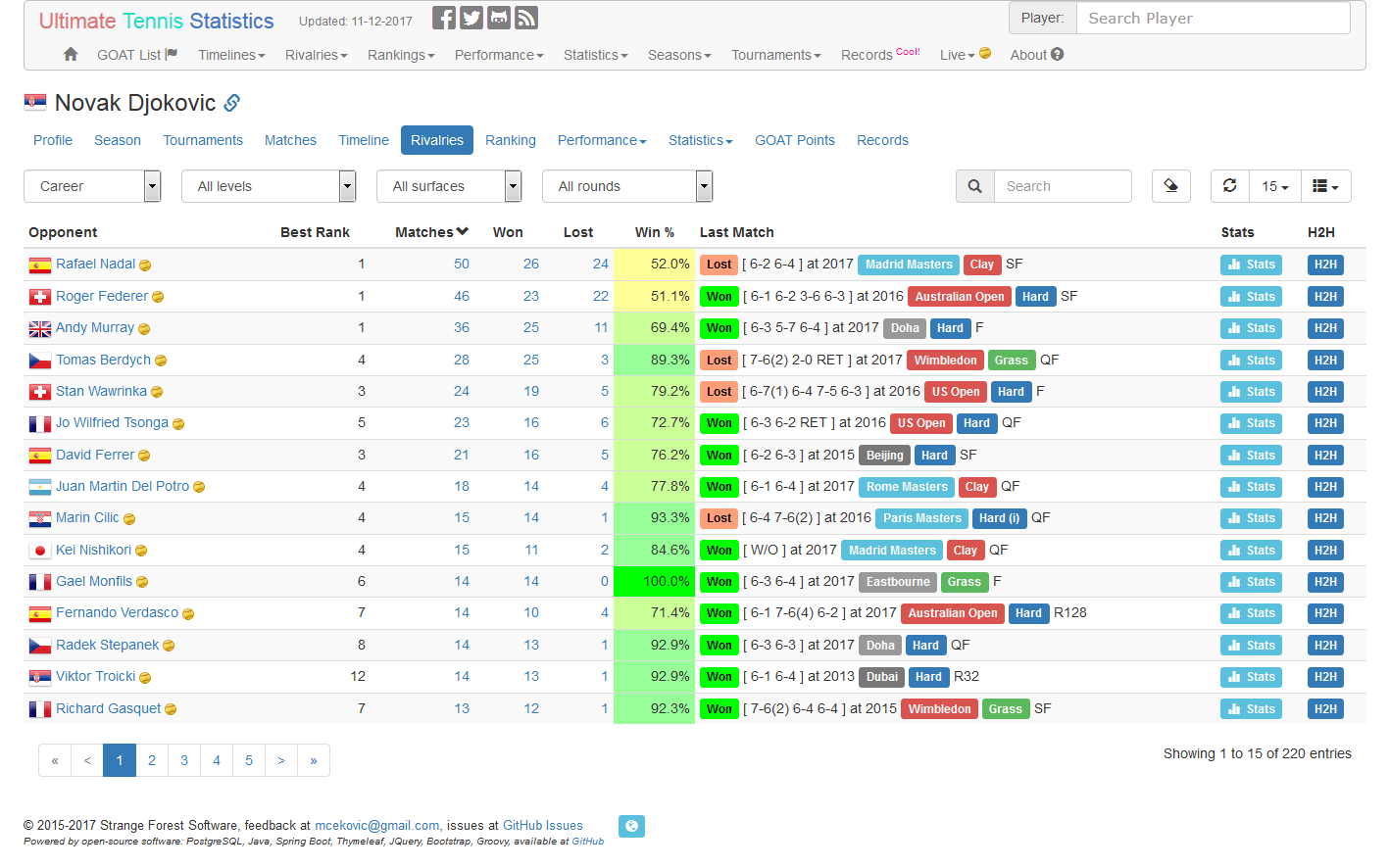Clear filters with the eraser icon
This screenshot has height=868, width=1389.
[x=1170, y=186]
